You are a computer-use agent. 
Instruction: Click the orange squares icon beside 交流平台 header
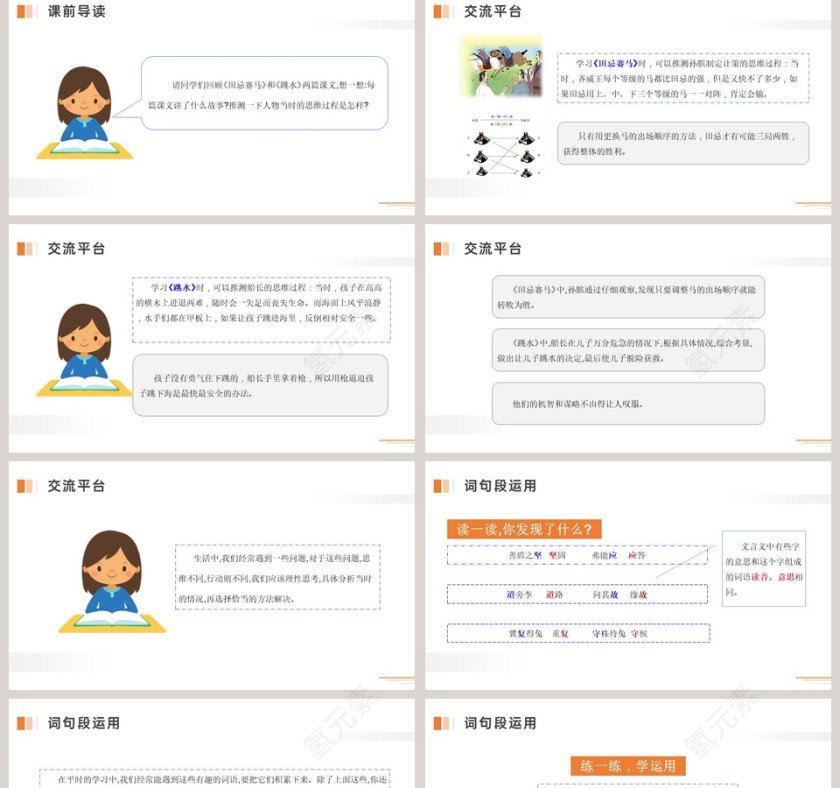442,13
